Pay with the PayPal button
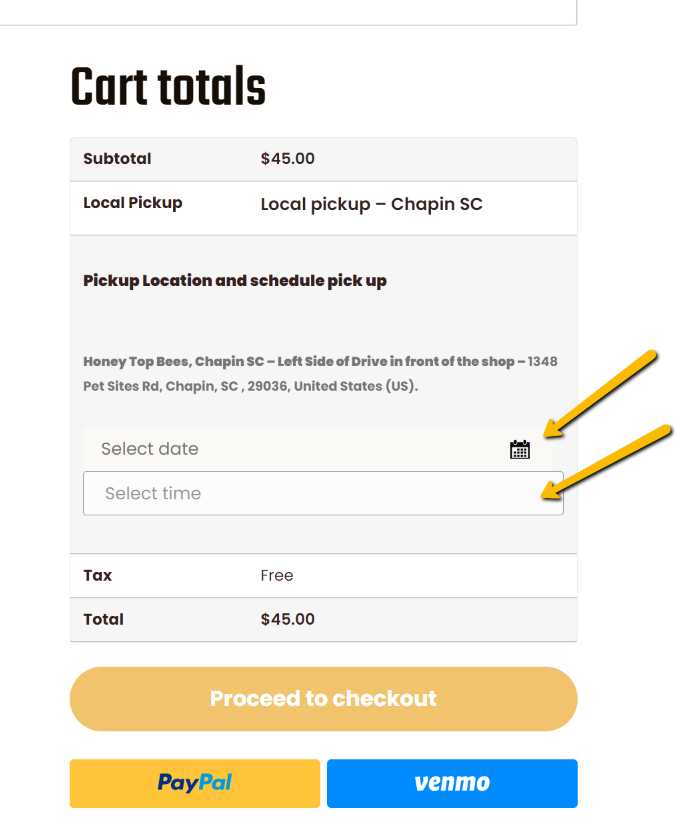Image resolution: width=679 pixels, height=828 pixels. (195, 783)
